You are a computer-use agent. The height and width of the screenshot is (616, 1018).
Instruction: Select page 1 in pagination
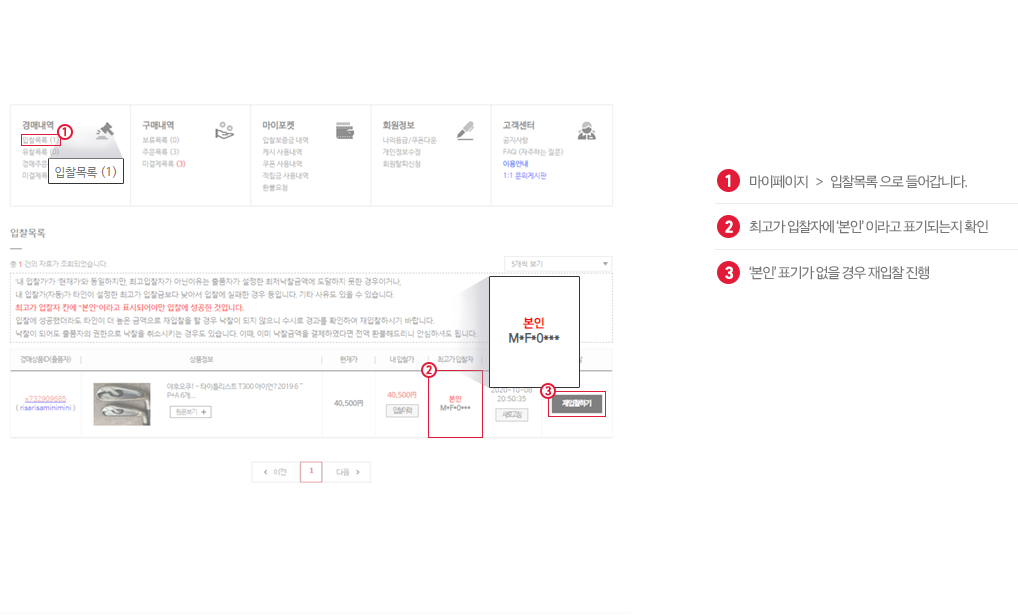[311, 472]
